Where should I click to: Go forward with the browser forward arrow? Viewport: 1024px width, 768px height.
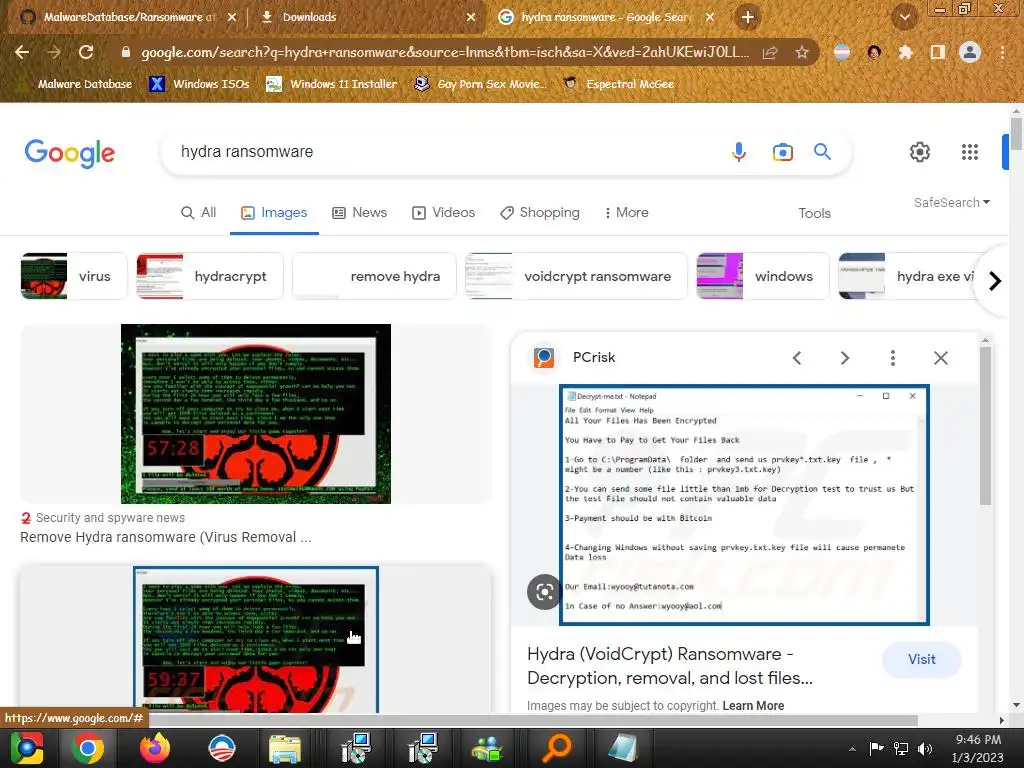click(x=54, y=52)
